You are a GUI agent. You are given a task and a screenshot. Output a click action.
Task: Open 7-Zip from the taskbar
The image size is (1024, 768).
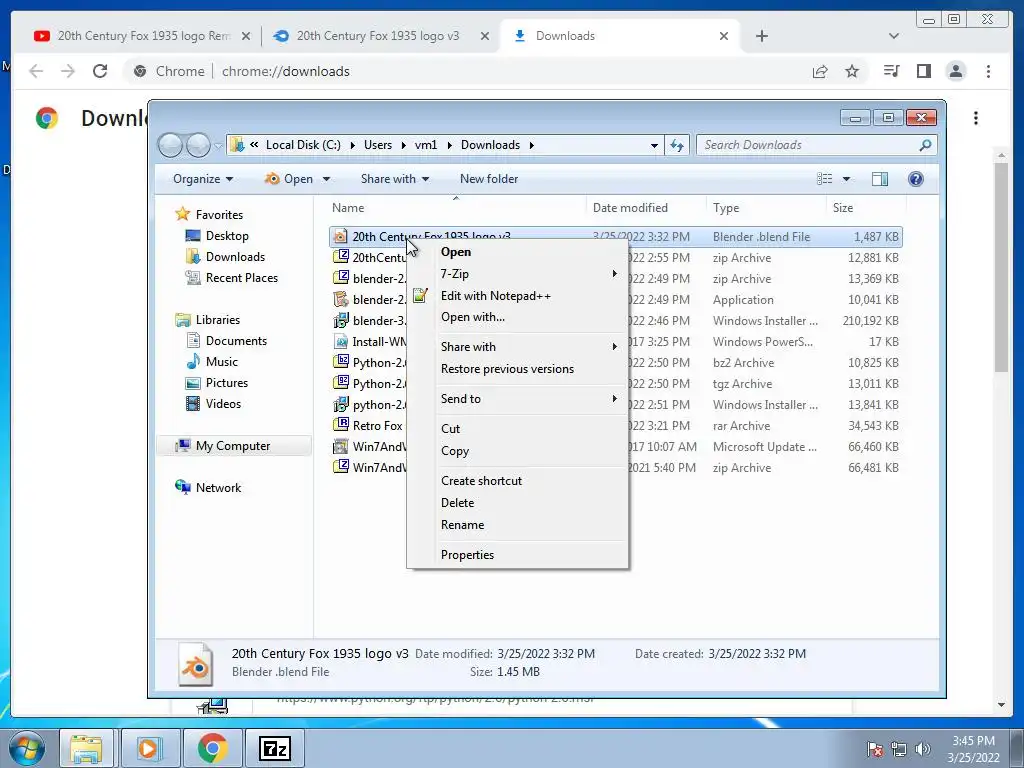274,748
